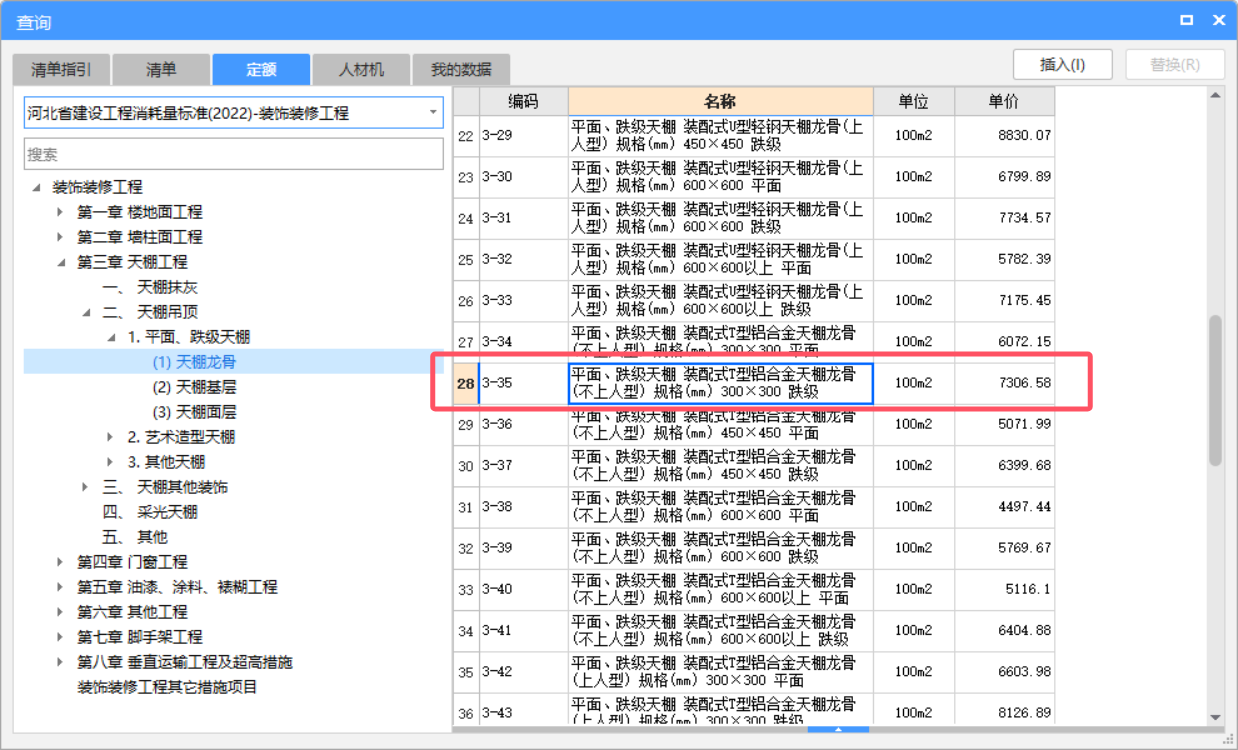Select 四、采光天棚 tree item
1238x750 pixels.
(x=150, y=512)
